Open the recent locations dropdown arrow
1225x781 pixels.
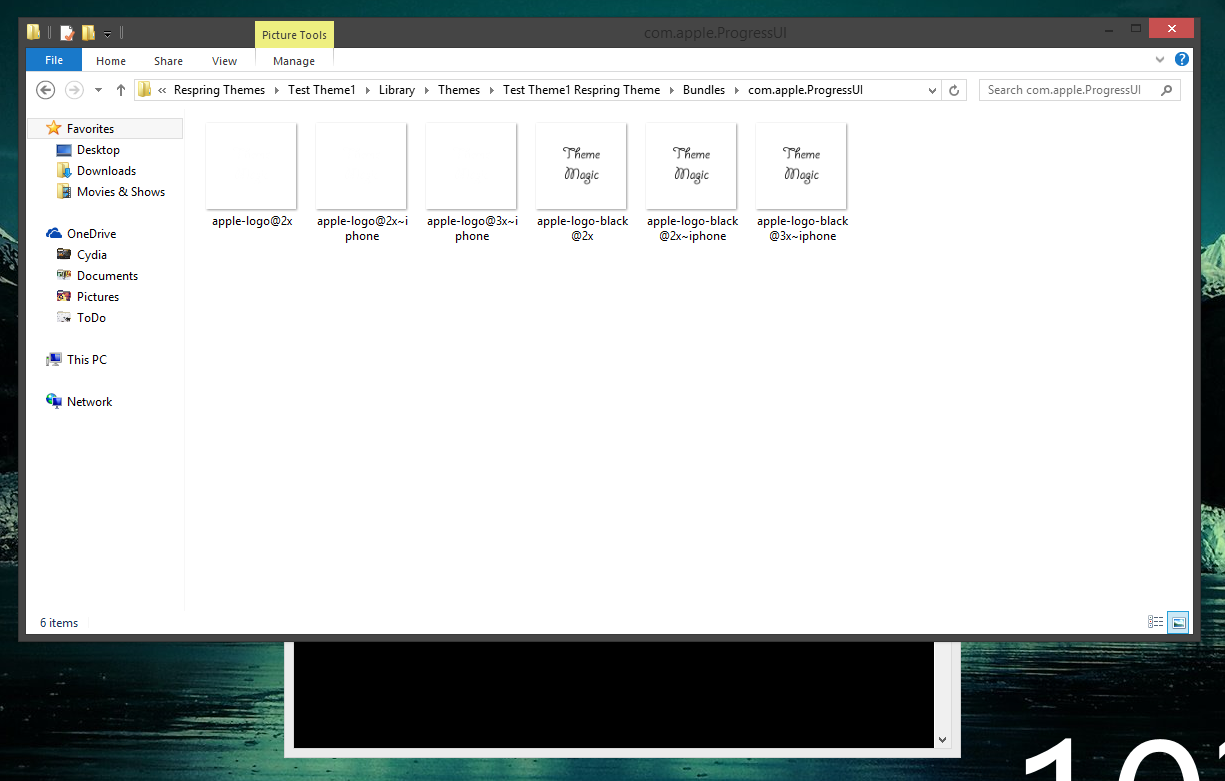(x=98, y=90)
